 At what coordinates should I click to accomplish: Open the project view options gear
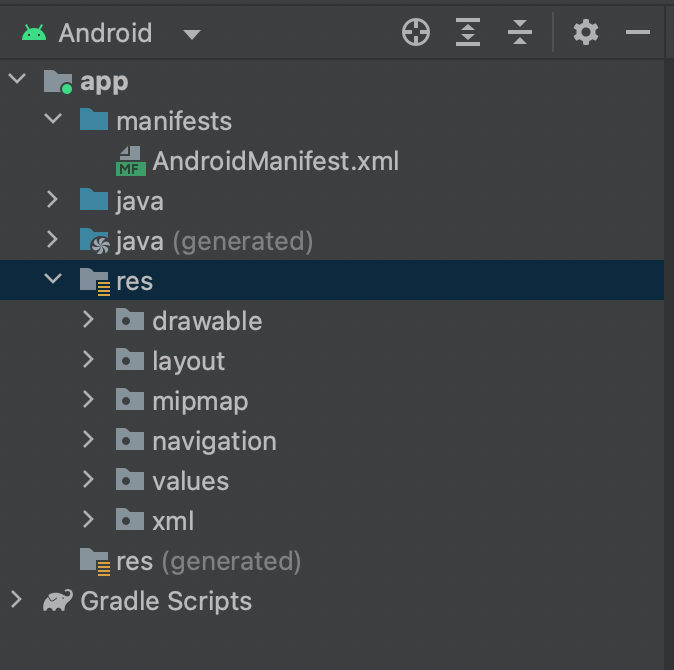[586, 33]
